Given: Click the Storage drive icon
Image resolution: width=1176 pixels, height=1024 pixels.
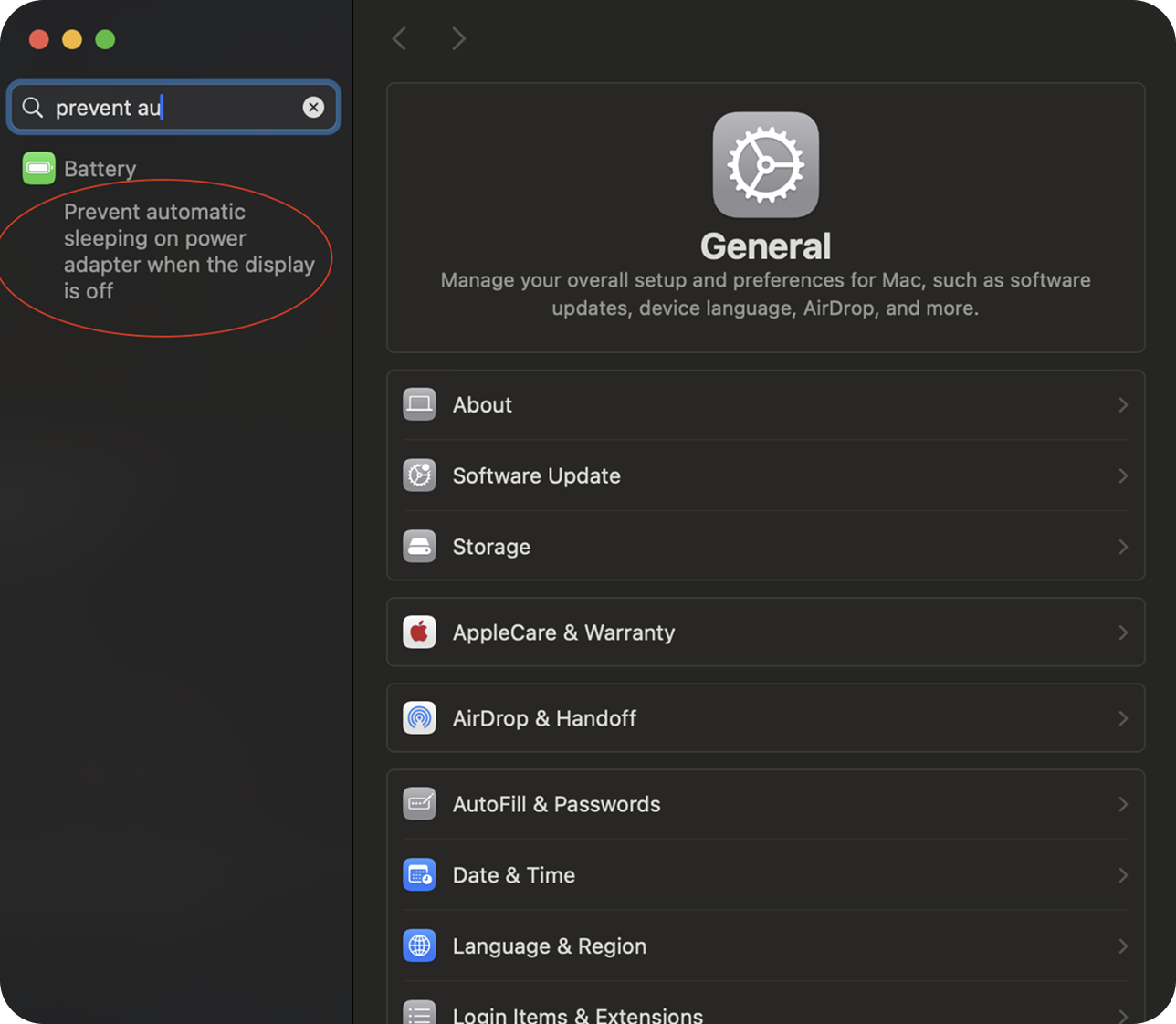Looking at the screenshot, I should coord(420,547).
